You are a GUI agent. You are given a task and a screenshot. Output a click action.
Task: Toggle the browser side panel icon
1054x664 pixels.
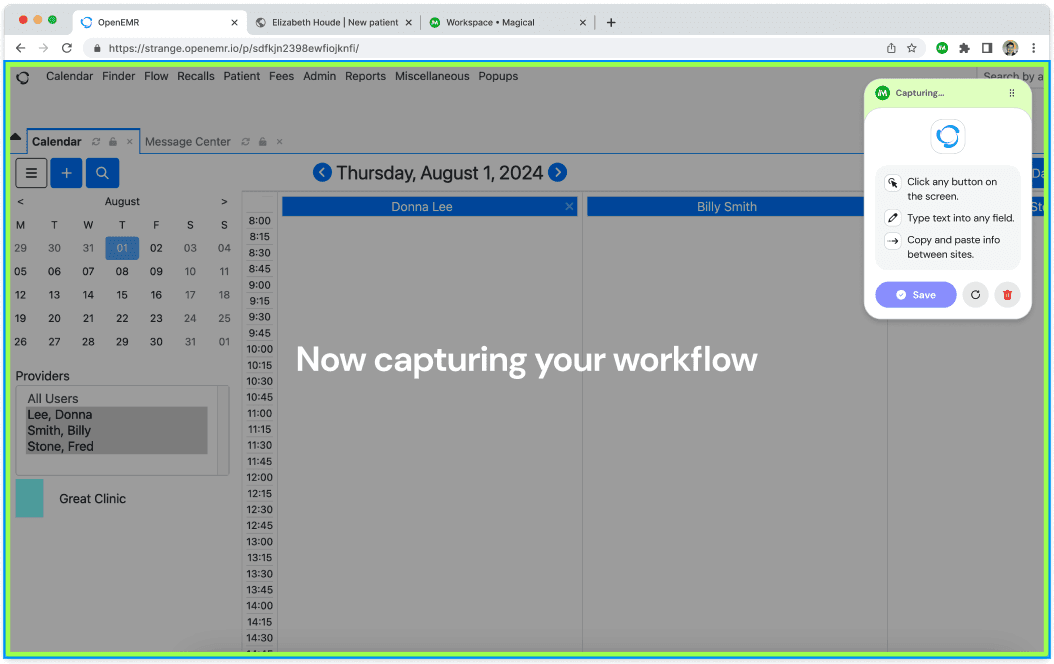[987, 48]
